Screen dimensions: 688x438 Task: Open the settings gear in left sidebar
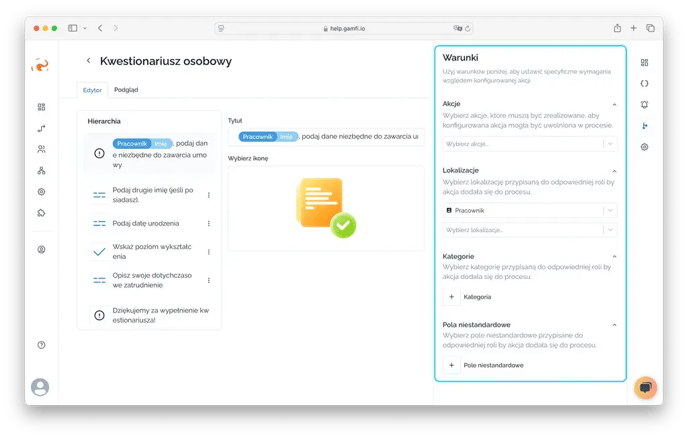tap(41, 191)
